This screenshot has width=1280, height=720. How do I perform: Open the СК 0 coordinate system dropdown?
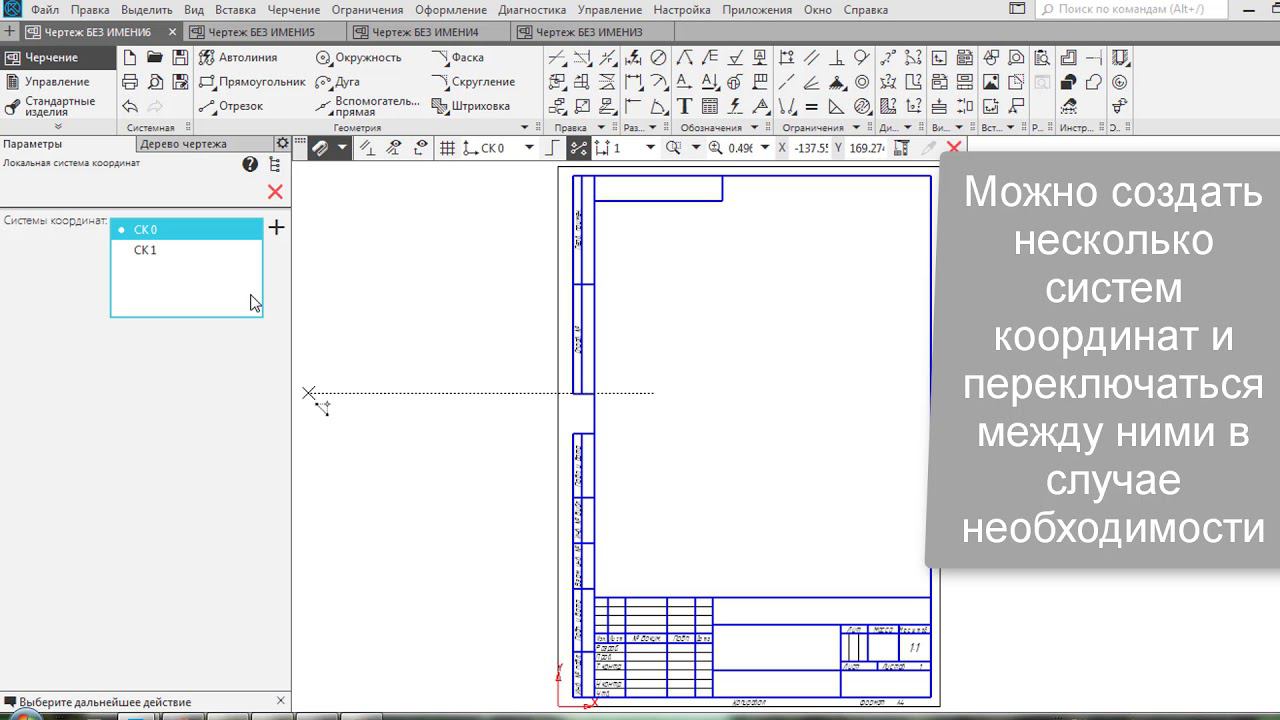pos(529,148)
